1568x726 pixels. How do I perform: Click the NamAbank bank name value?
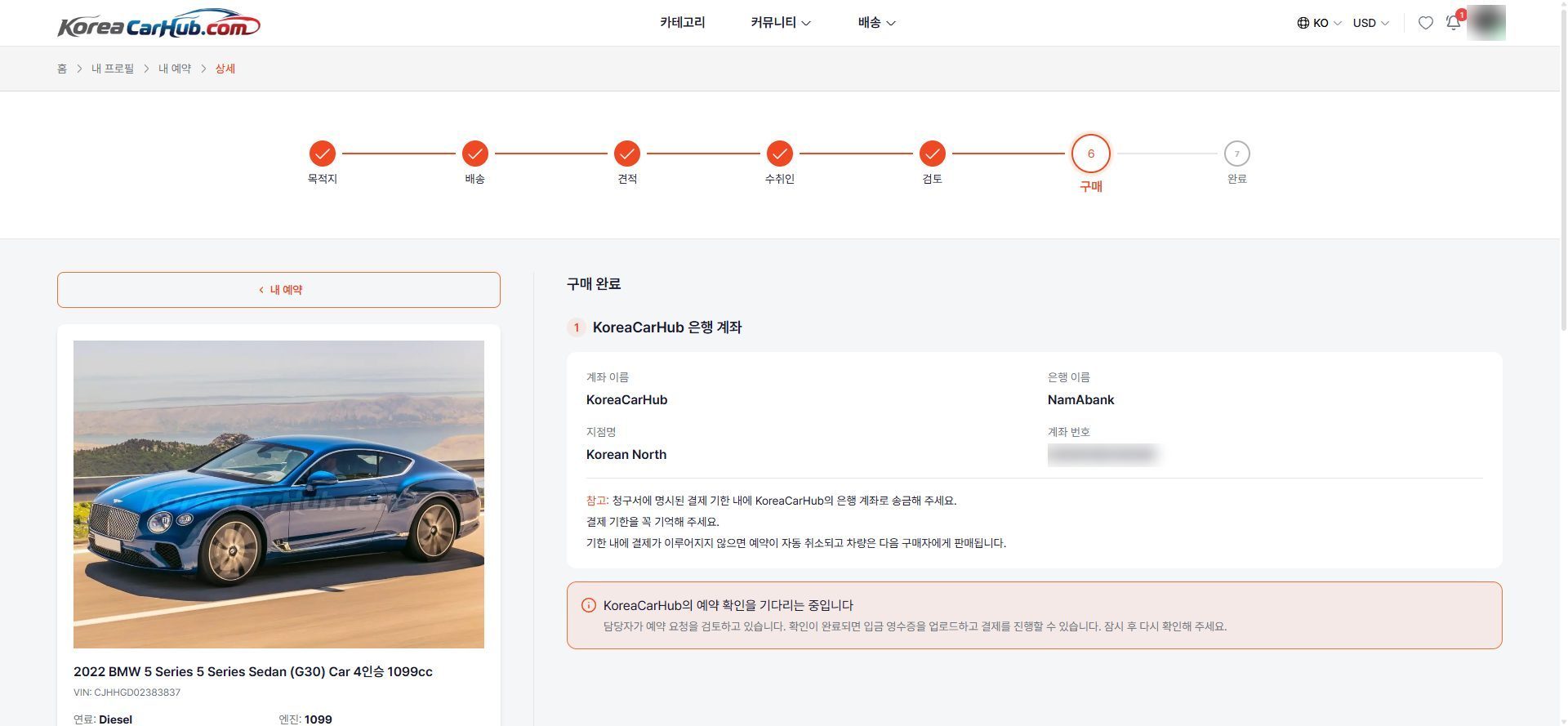(x=1080, y=400)
